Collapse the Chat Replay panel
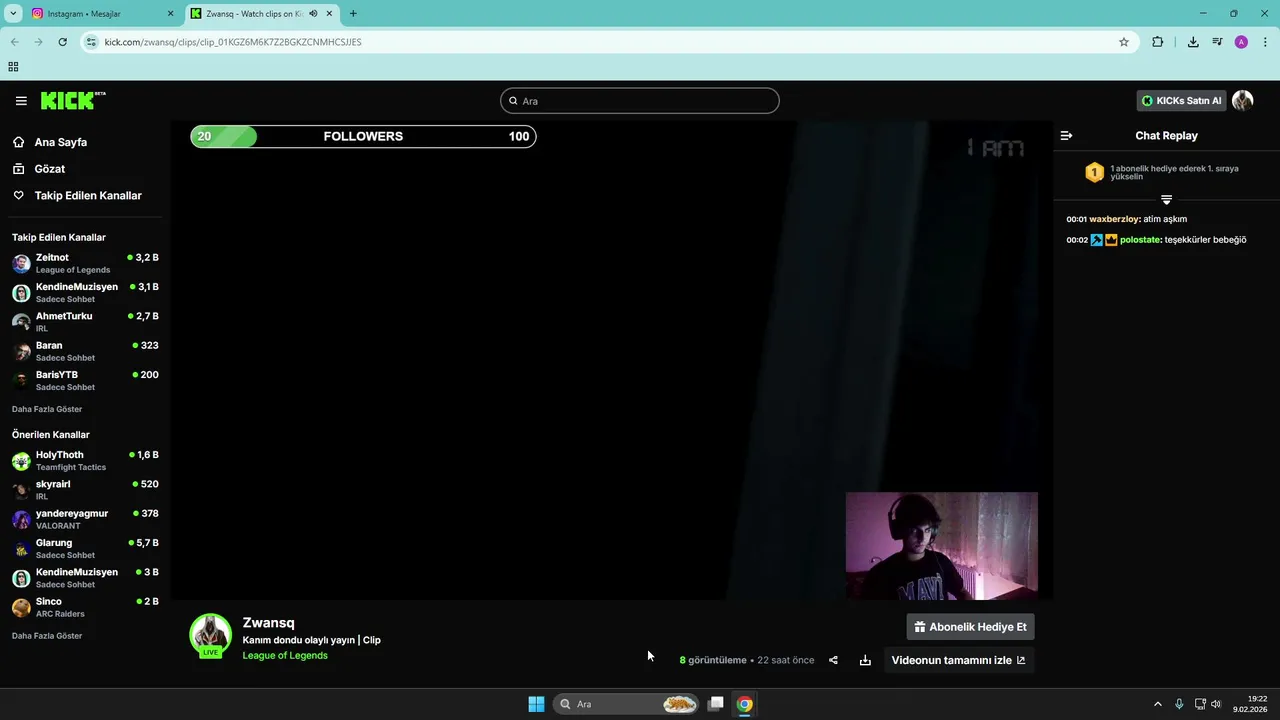This screenshot has height=720, width=1280. point(1066,136)
